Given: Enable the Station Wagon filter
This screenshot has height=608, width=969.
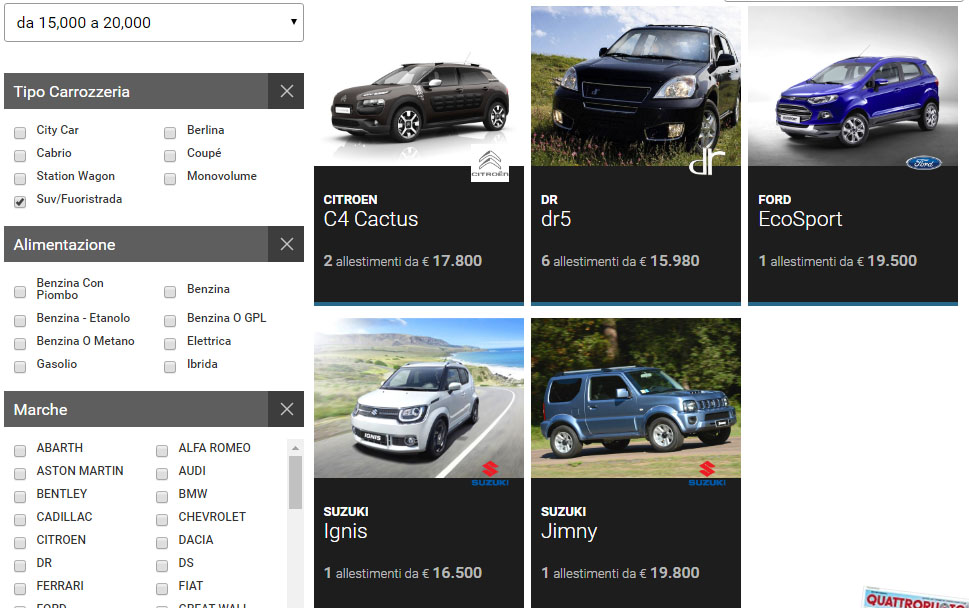Looking at the screenshot, I should (x=20, y=179).
